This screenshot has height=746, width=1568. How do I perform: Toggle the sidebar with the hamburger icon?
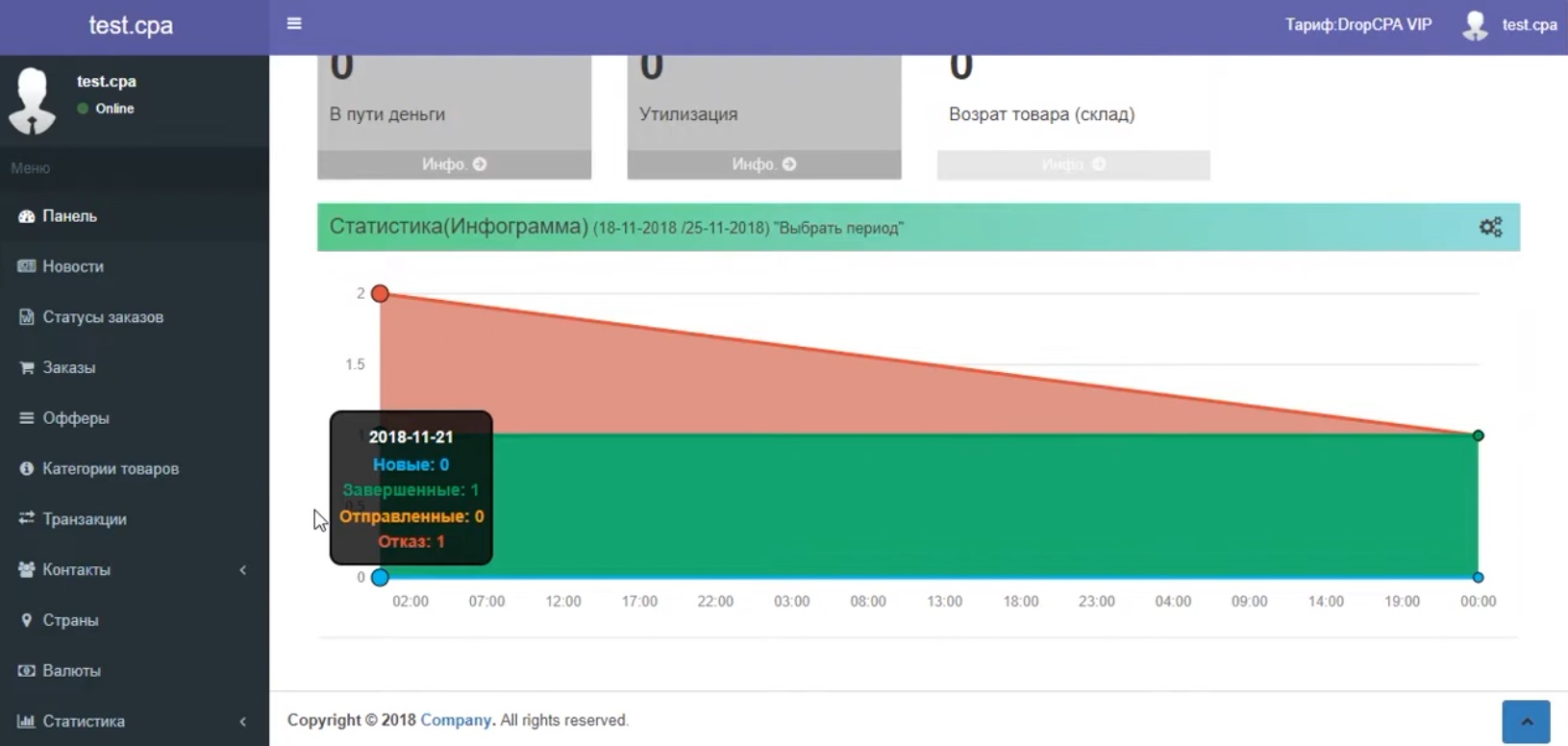click(294, 23)
